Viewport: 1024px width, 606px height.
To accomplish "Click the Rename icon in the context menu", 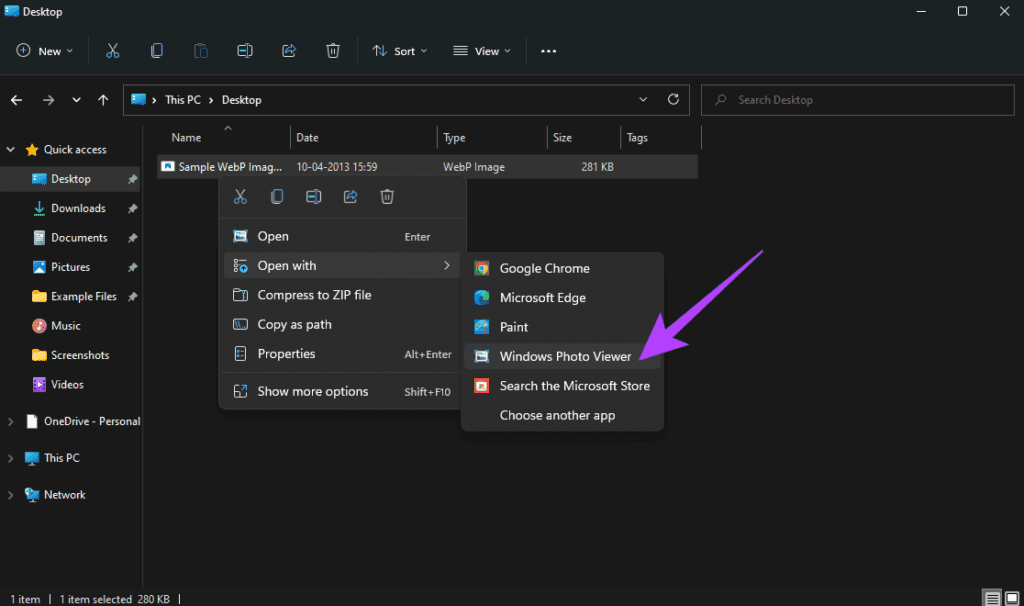I will pyautogui.click(x=313, y=197).
